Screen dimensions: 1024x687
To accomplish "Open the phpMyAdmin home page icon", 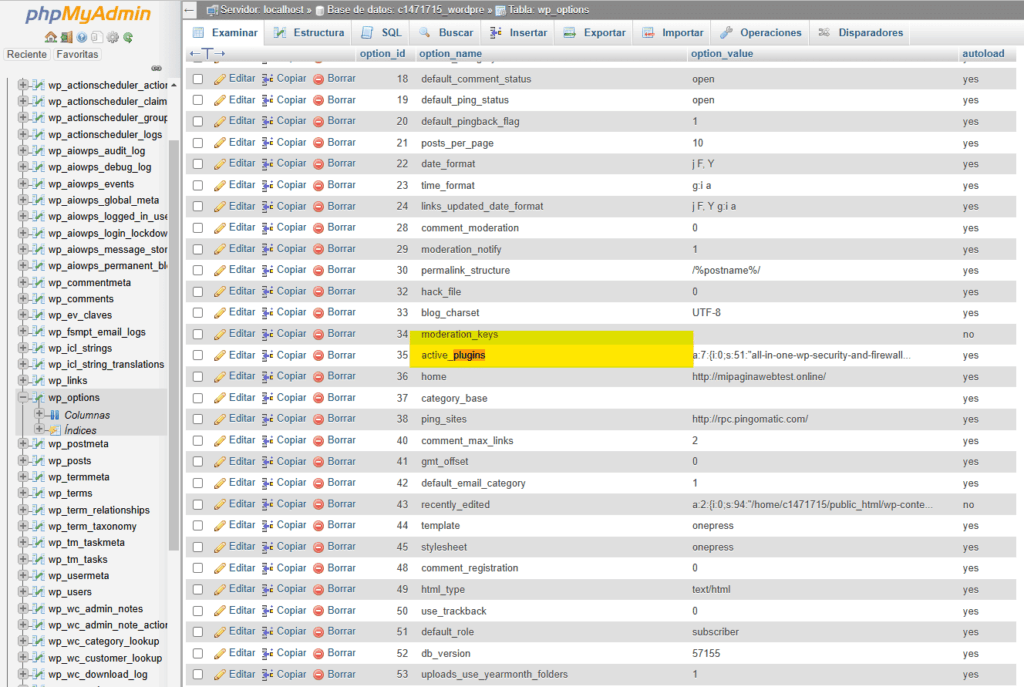I will click(51, 37).
